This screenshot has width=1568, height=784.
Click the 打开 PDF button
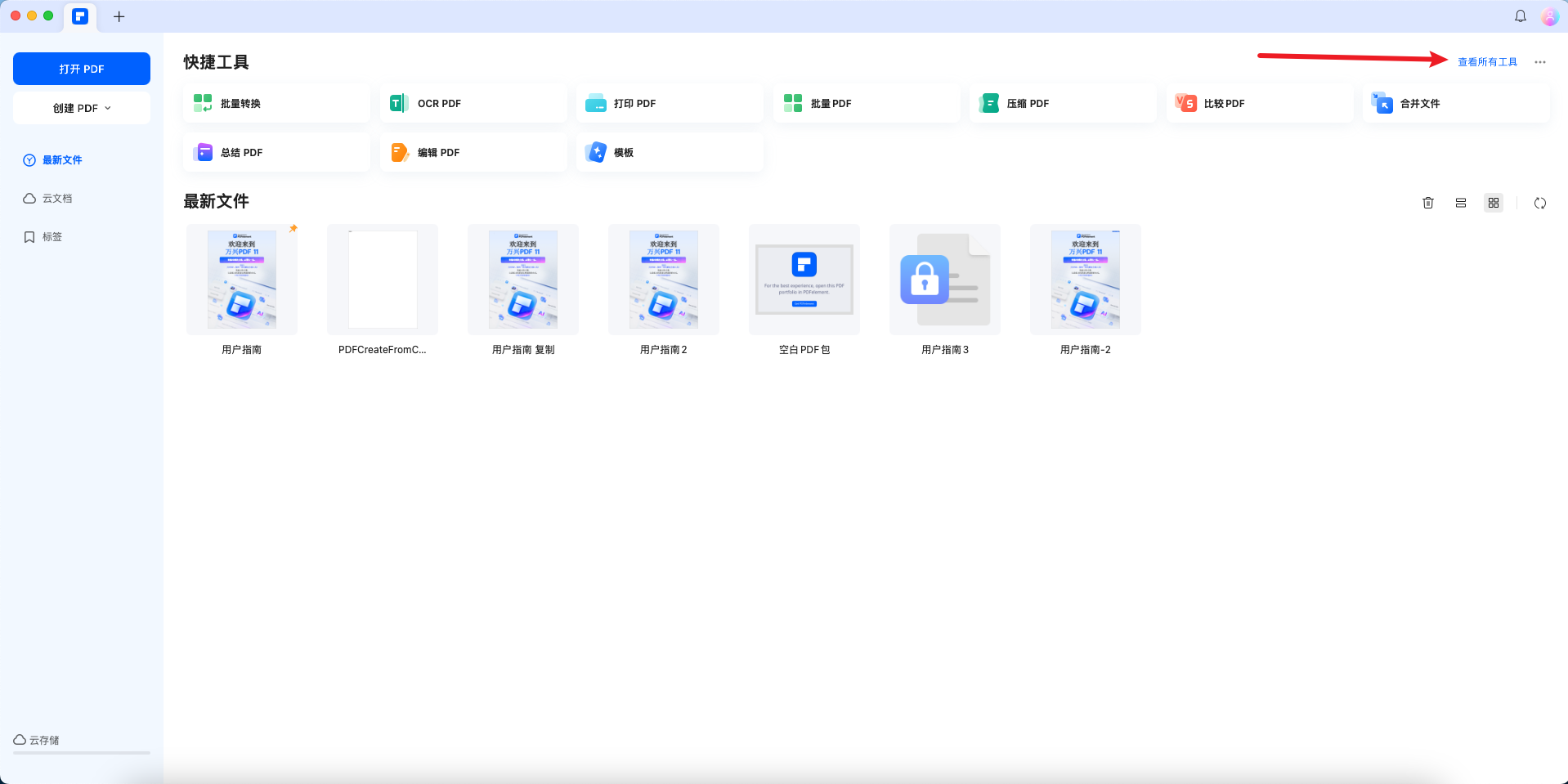(82, 69)
